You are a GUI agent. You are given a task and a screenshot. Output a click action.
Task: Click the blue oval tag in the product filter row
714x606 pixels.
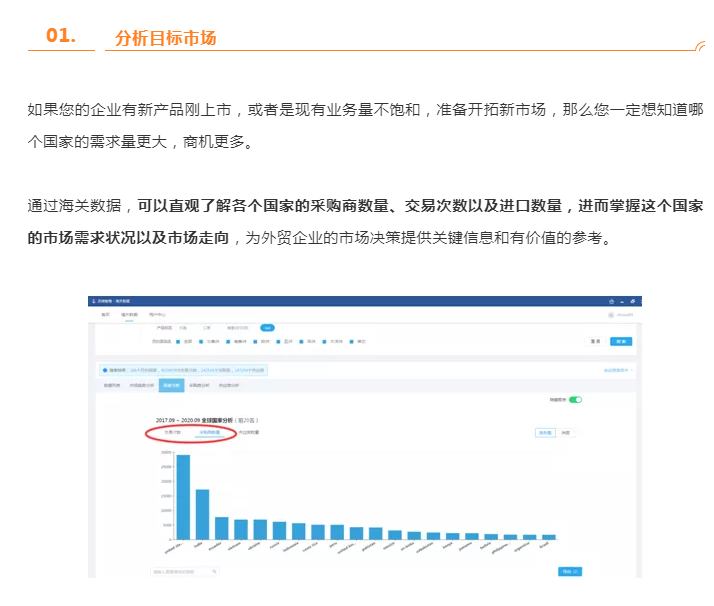(x=267, y=328)
